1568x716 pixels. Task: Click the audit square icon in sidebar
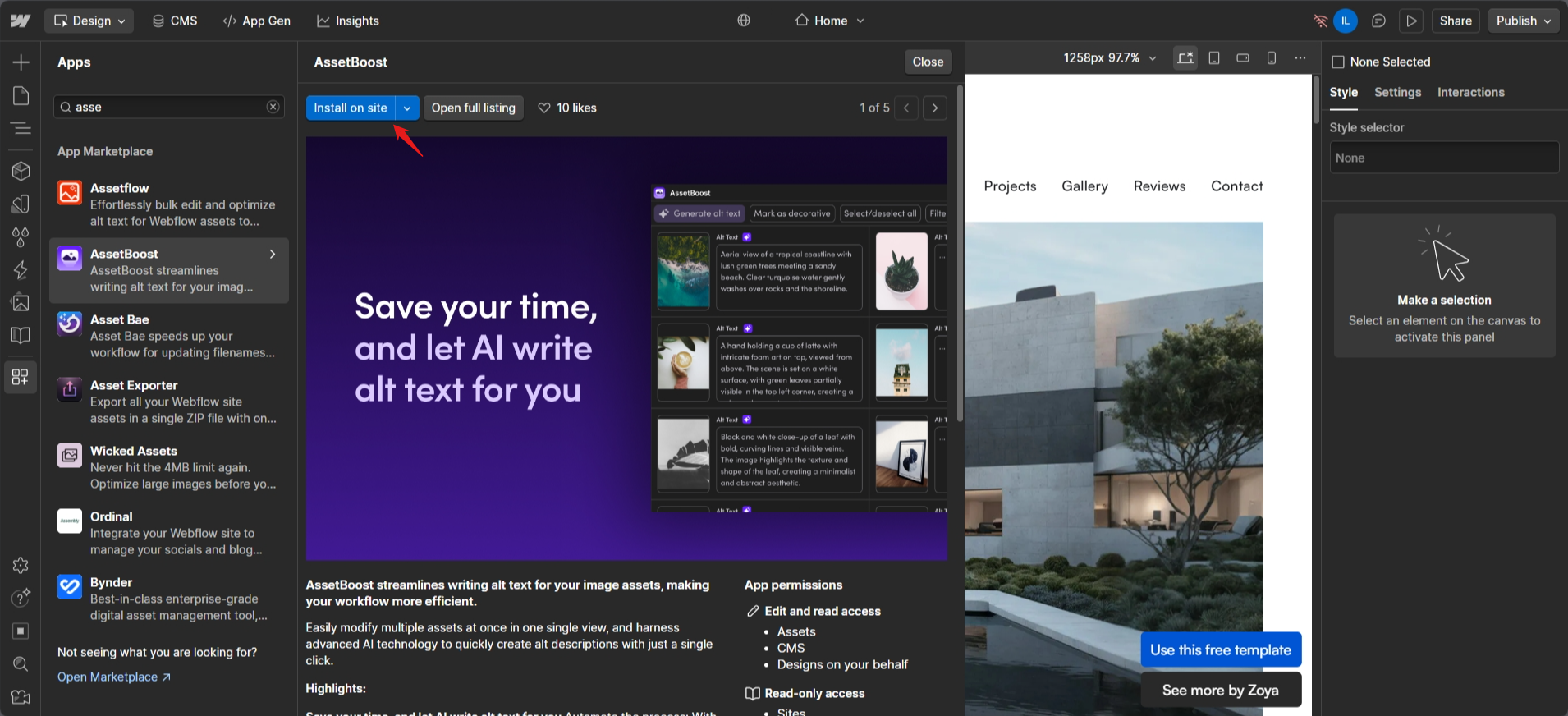[21, 631]
